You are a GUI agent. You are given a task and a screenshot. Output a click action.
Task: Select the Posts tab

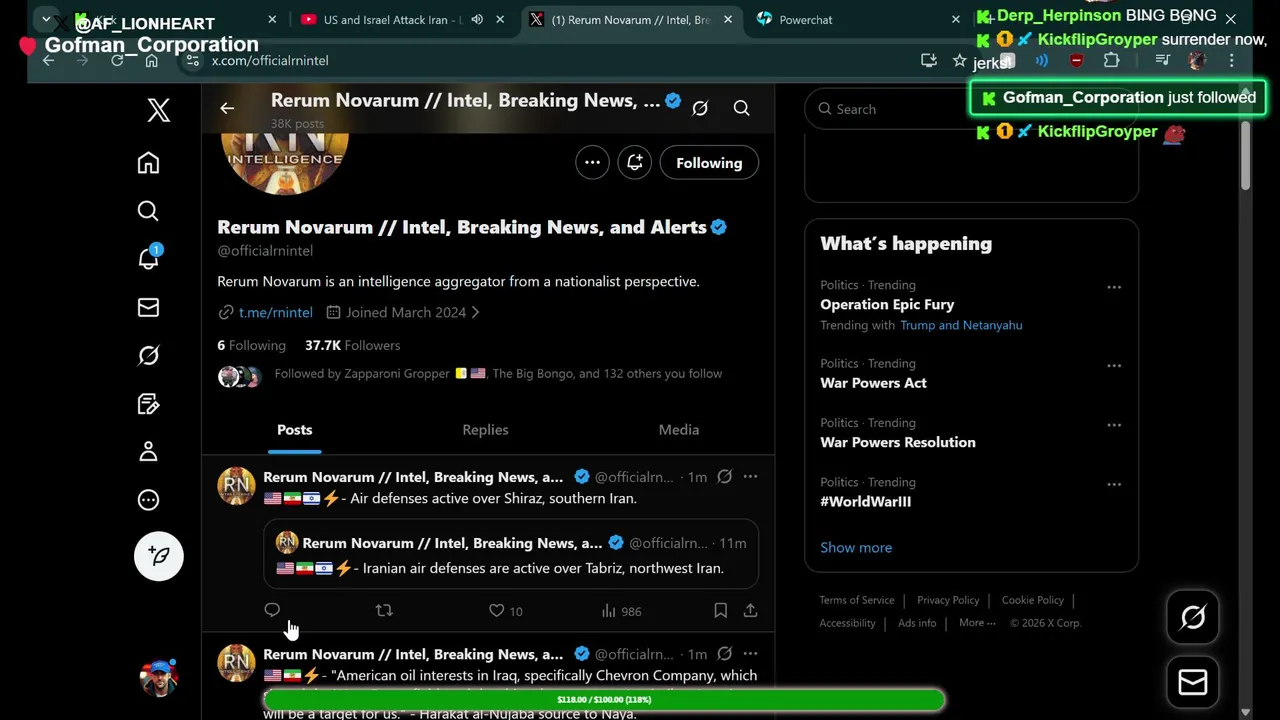[x=294, y=430]
